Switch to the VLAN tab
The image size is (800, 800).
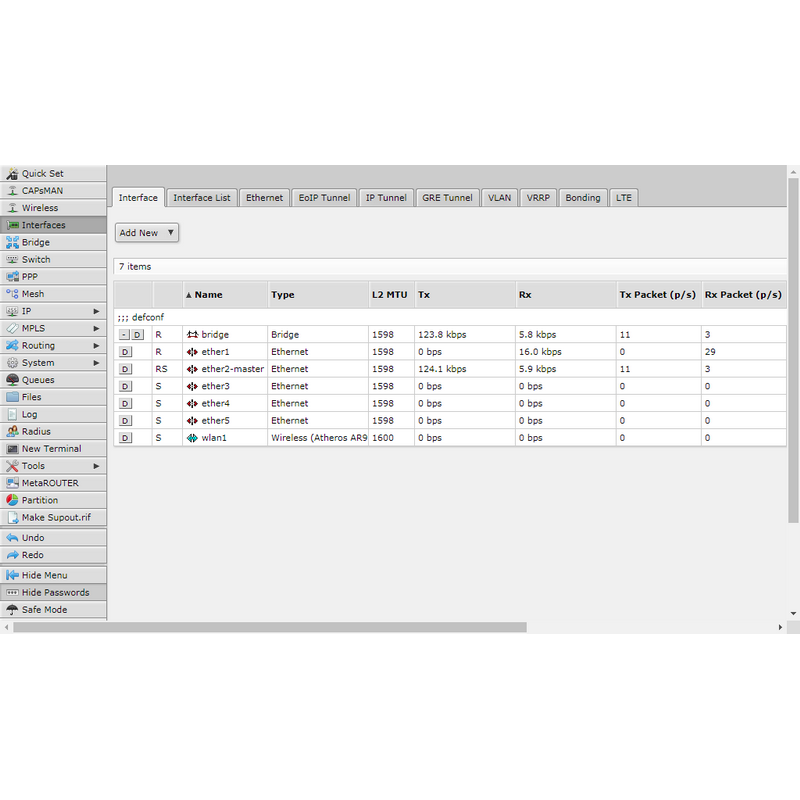pos(499,198)
